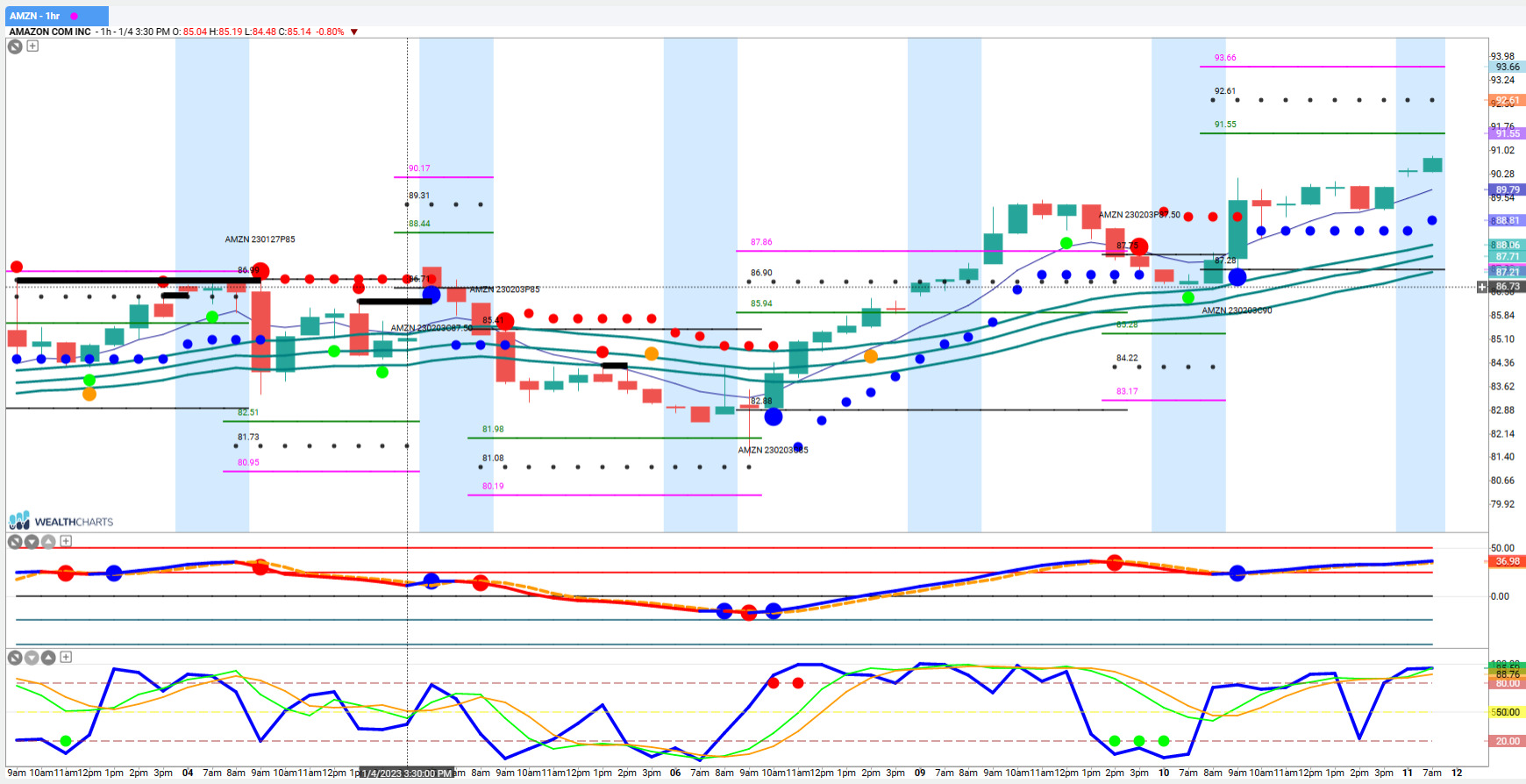Image resolution: width=1526 pixels, height=784 pixels.
Task: Click the plus icon in the main price chart
Action: (32, 46)
